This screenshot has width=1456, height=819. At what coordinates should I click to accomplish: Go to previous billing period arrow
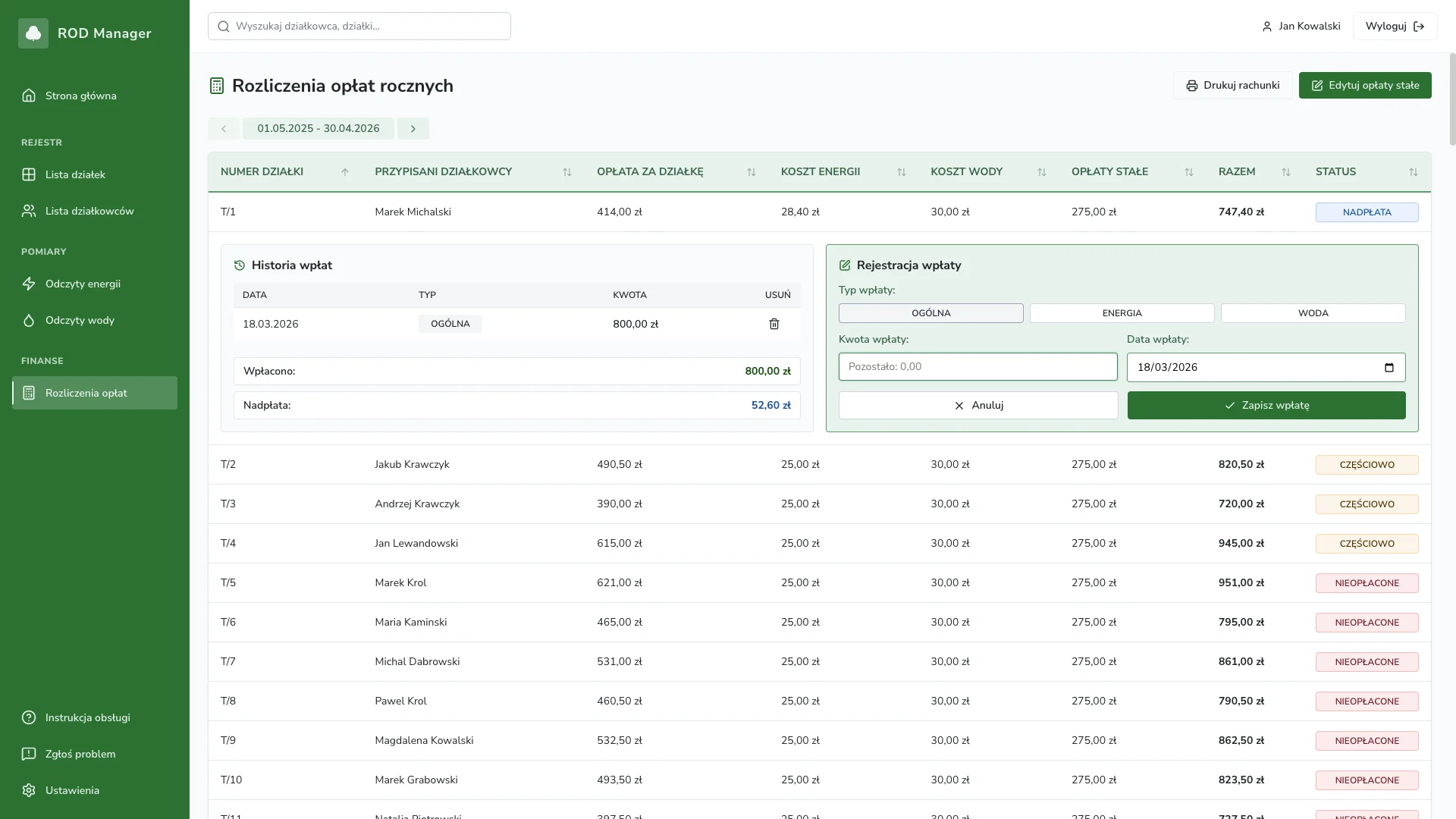[224, 129]
